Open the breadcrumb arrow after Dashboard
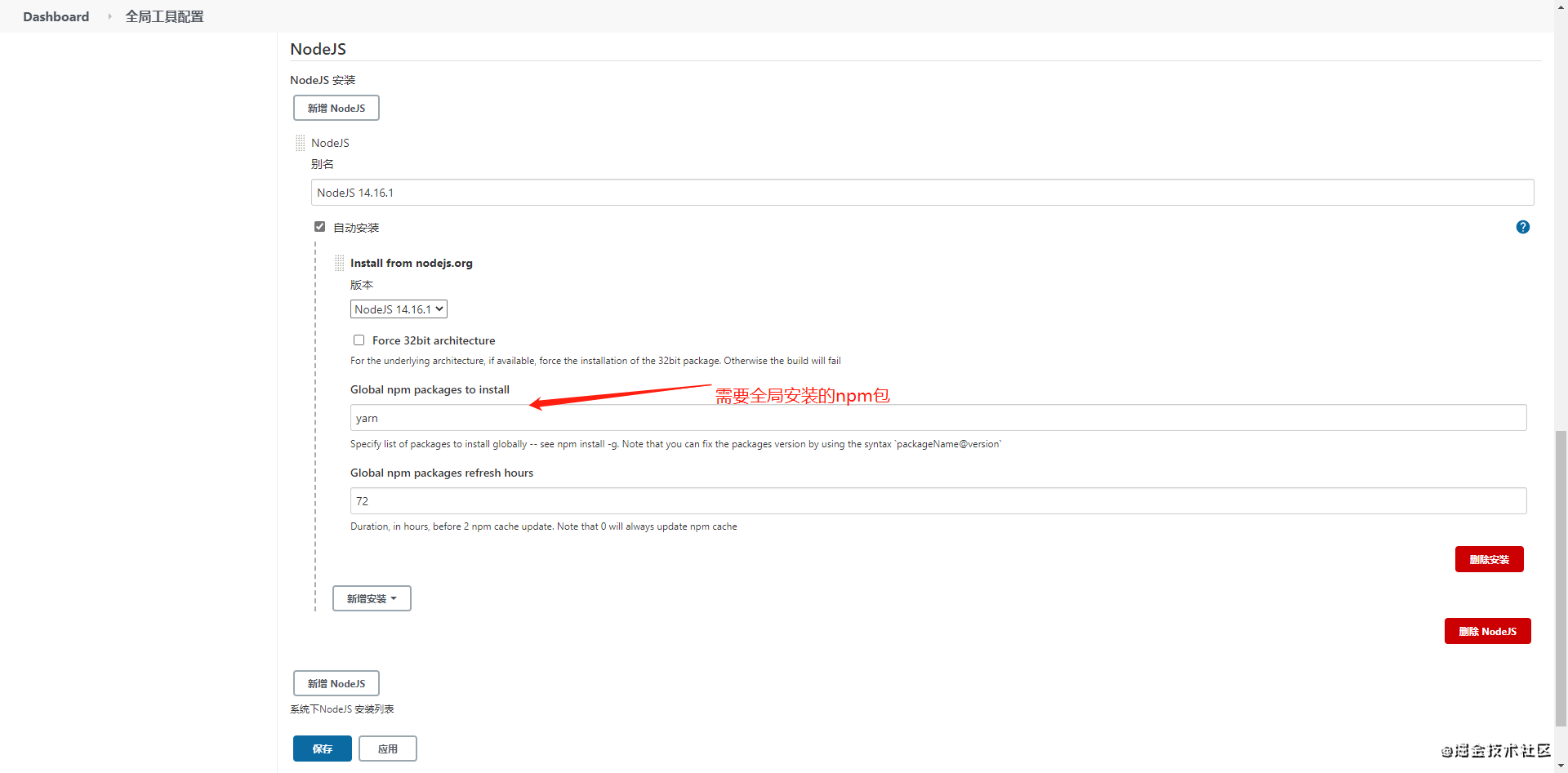Image resolution: width=1568 pixels, height=773 pixels. click(109, 16)
